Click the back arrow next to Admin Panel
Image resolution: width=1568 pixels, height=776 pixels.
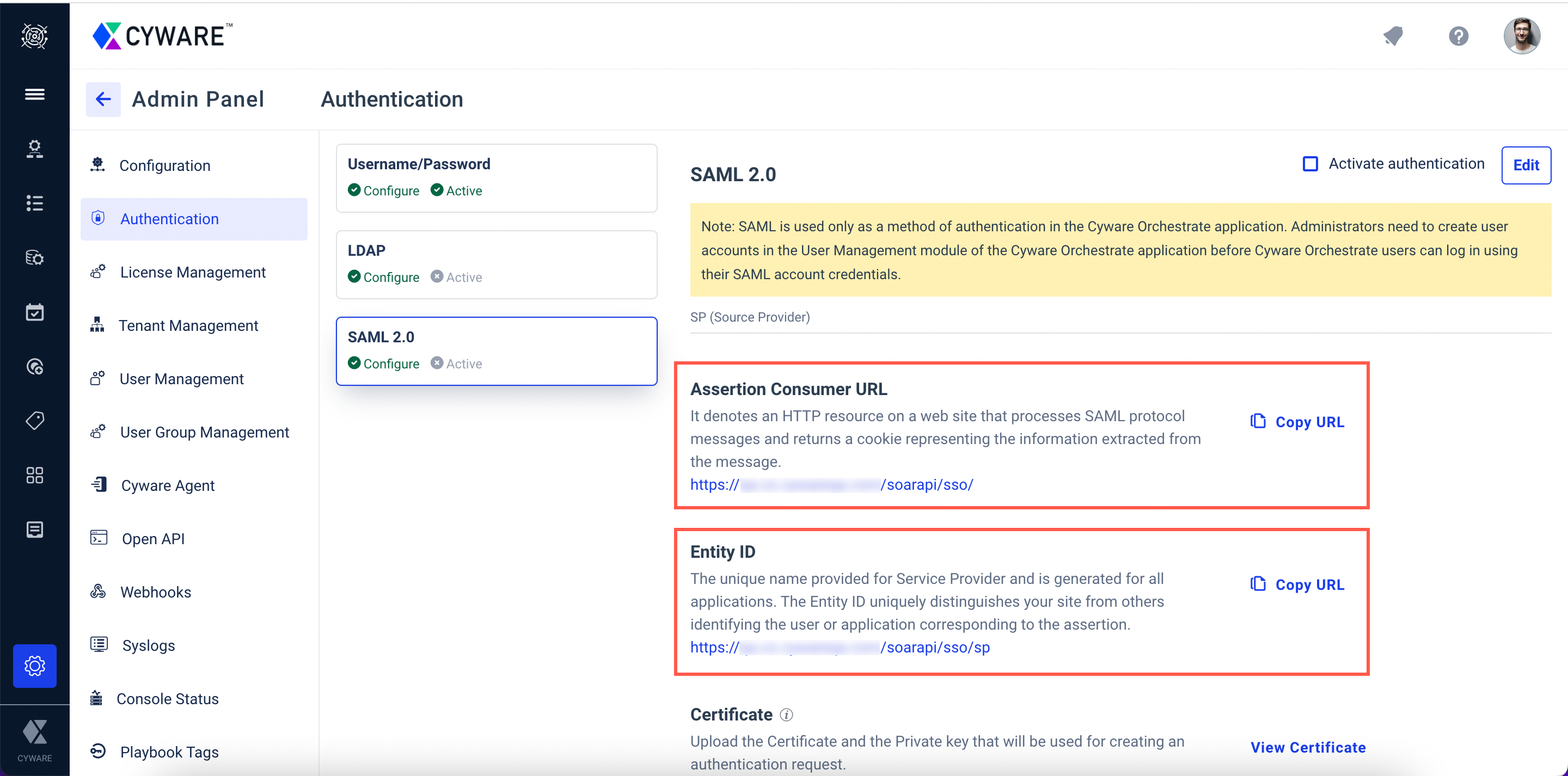103,99
